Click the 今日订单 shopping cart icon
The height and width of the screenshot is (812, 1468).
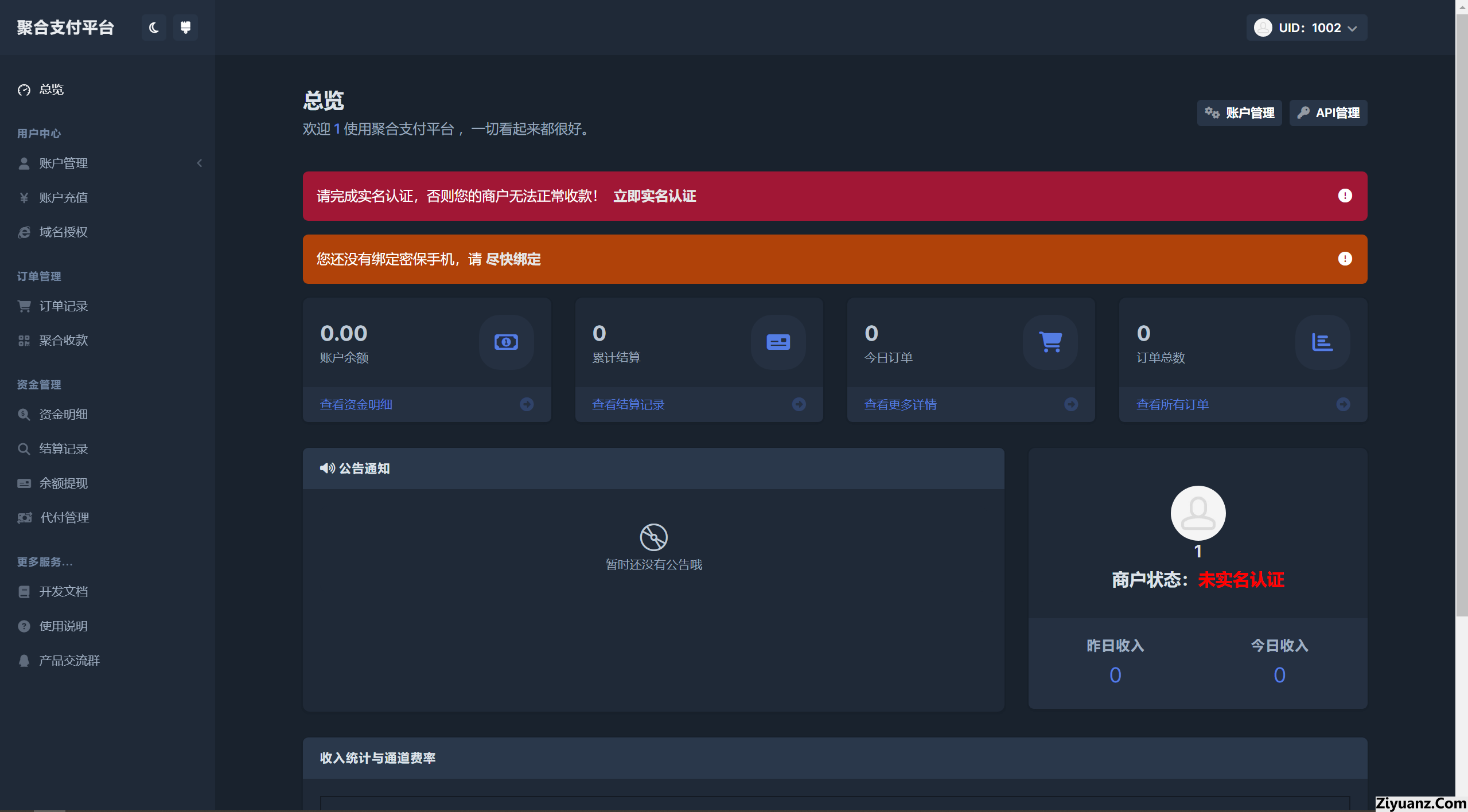point(1050,342)
